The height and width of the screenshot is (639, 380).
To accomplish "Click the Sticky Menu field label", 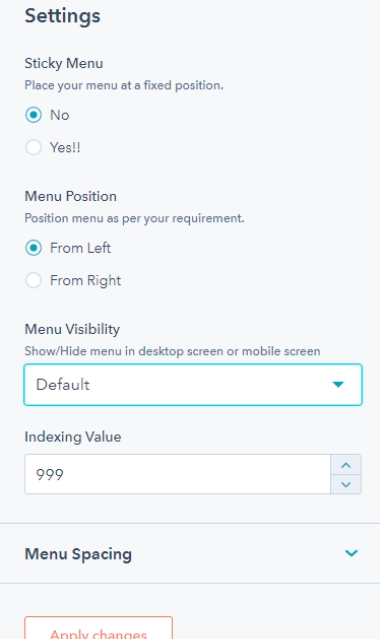I will [x=64, y=63].
